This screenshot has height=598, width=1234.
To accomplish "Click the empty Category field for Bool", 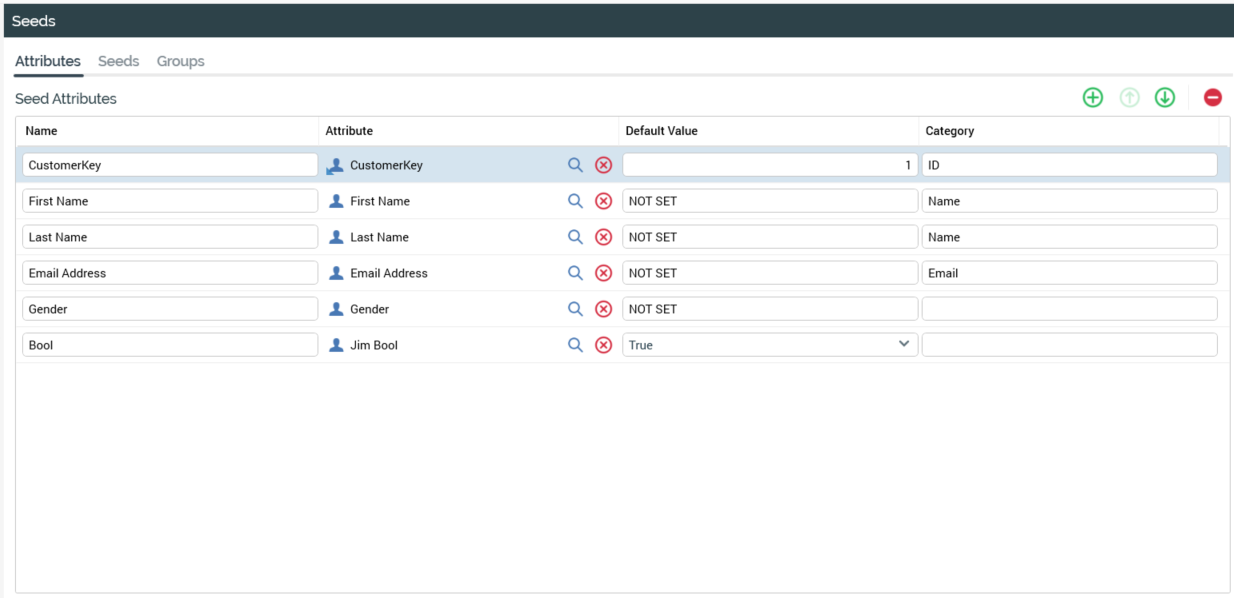I will point(1068,345).
